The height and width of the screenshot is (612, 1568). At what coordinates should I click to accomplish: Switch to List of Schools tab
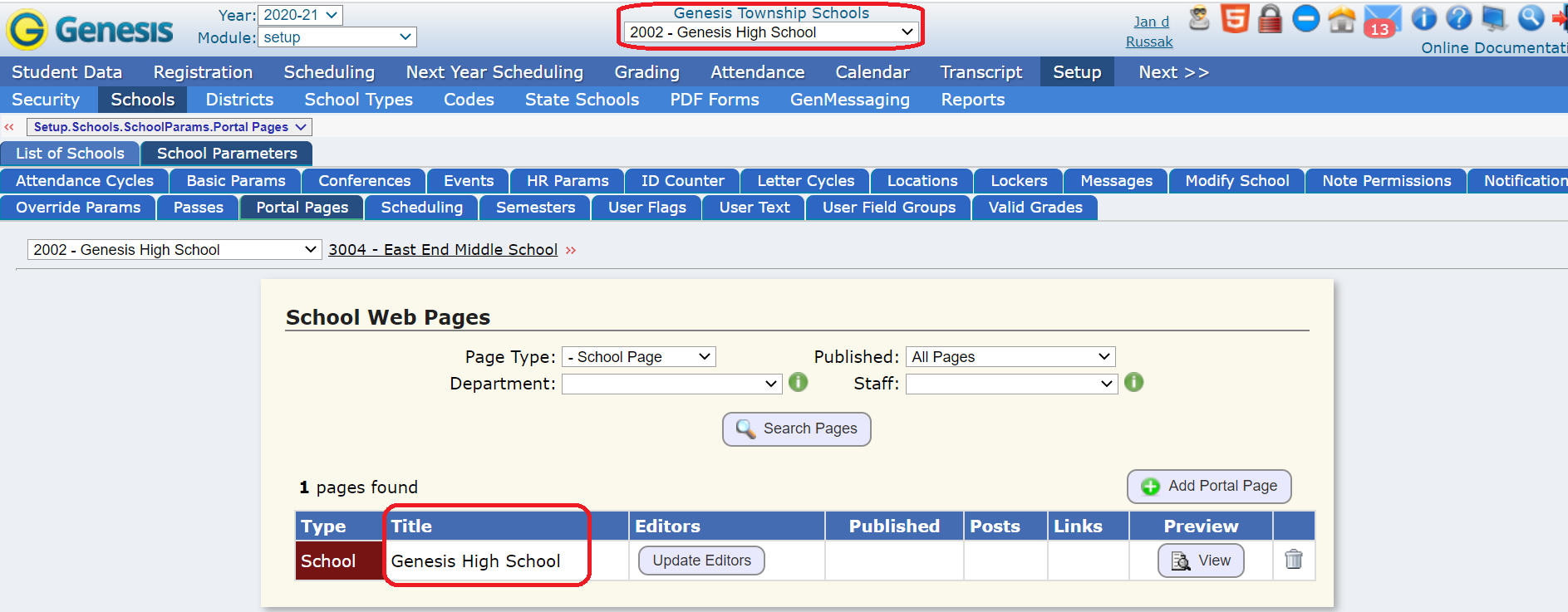[x=70, y=154]
